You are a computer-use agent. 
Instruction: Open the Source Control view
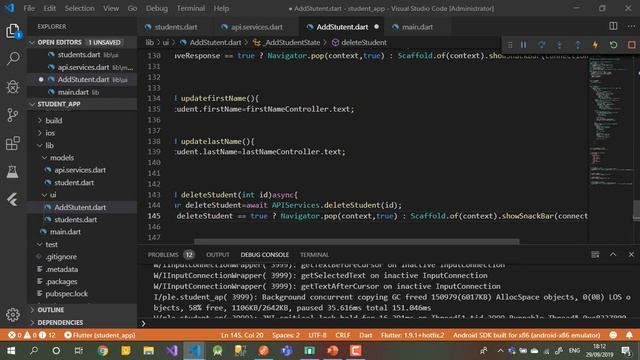click(x=13, y=115)
